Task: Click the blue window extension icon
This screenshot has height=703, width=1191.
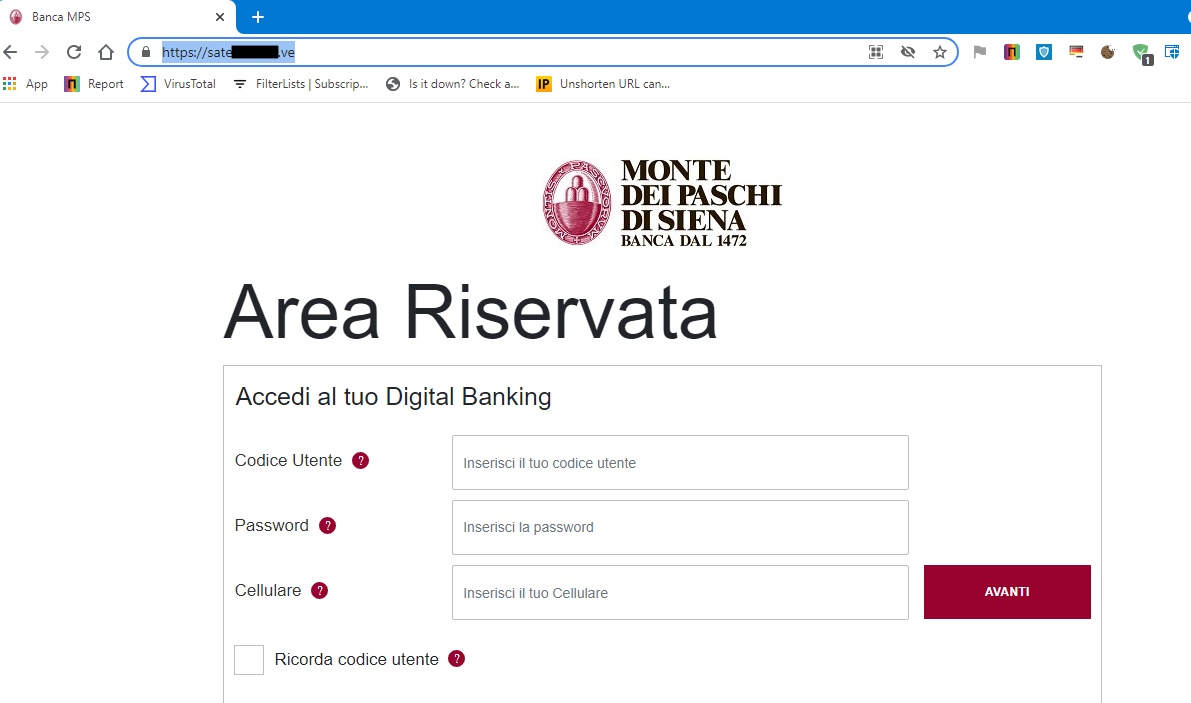Action: [1172, 52]
